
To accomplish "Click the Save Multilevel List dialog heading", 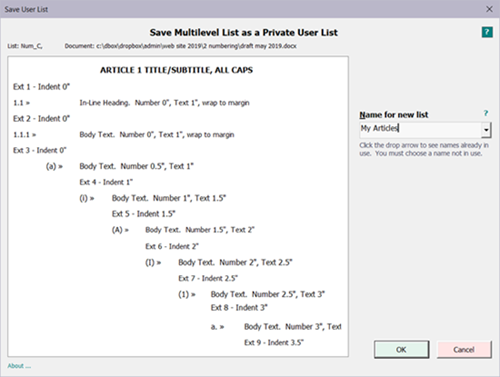I will 243,32.
